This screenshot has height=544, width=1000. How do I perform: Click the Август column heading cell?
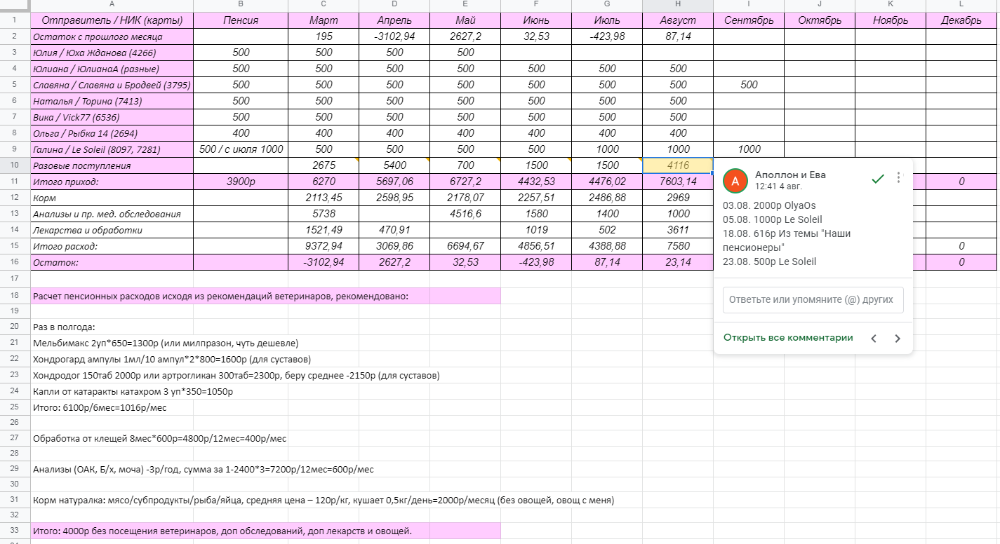[678, 20]
